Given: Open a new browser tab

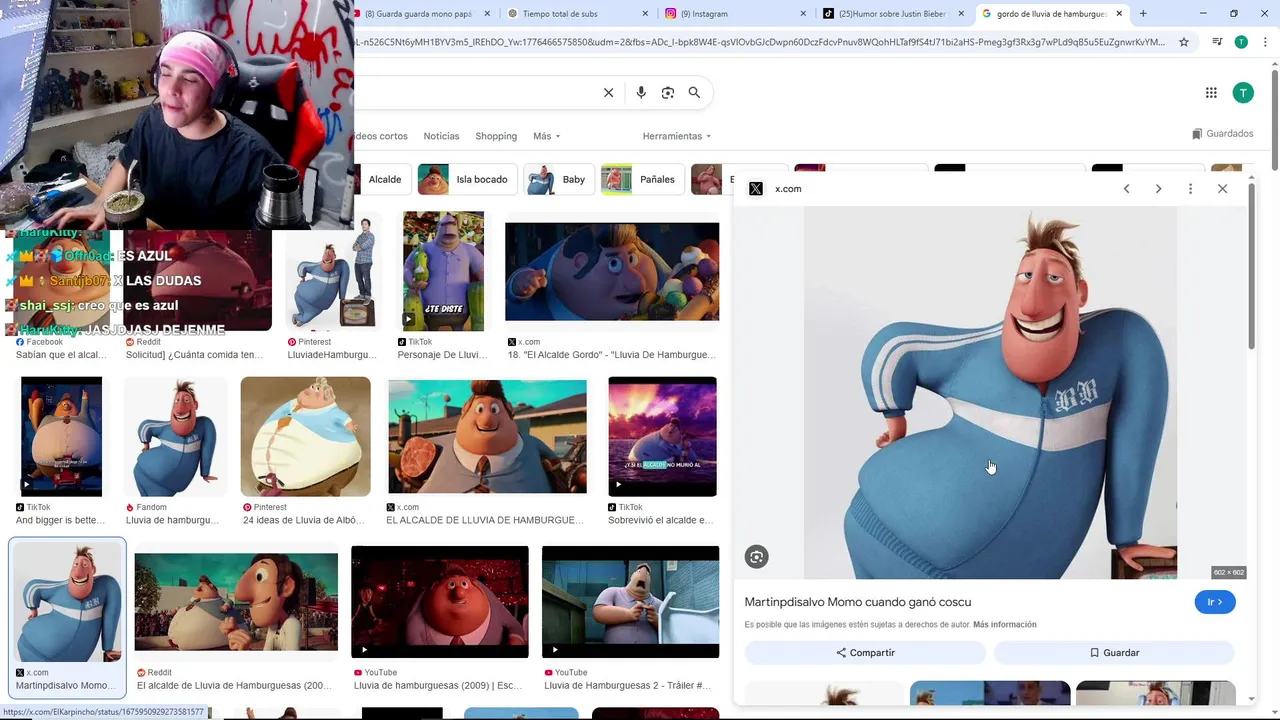Looking at the screenshot, I should (x=1143, y=13).
